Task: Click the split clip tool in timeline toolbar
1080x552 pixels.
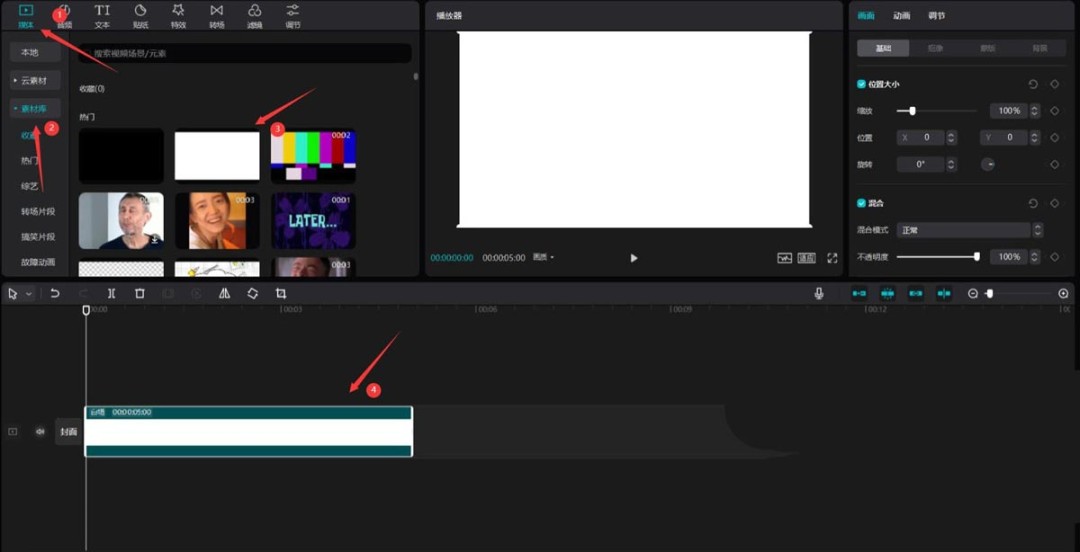Action: point(111,294)
